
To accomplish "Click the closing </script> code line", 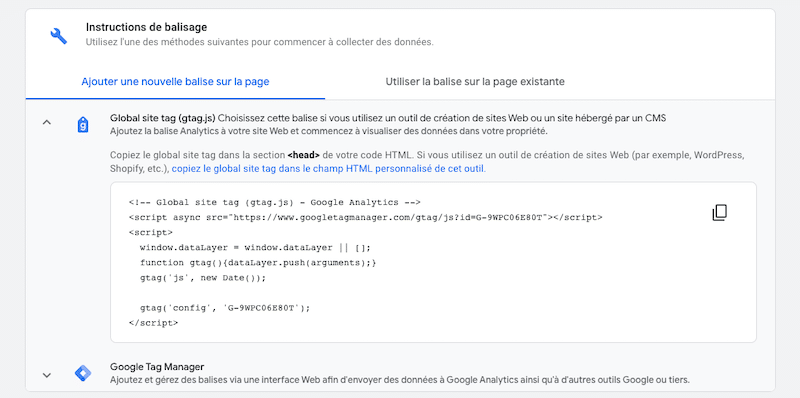I will tap(154, 322).
